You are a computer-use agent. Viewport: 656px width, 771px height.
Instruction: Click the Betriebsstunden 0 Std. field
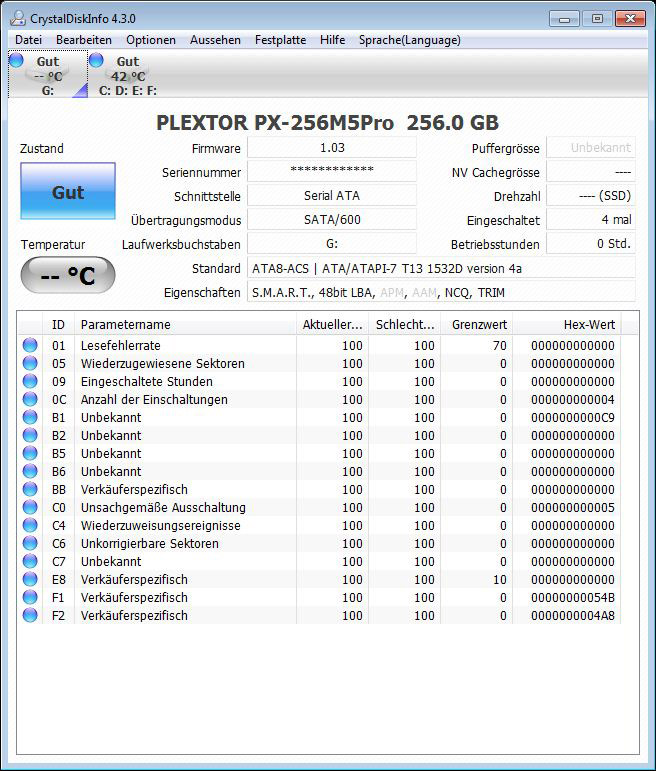click(591, 243)
